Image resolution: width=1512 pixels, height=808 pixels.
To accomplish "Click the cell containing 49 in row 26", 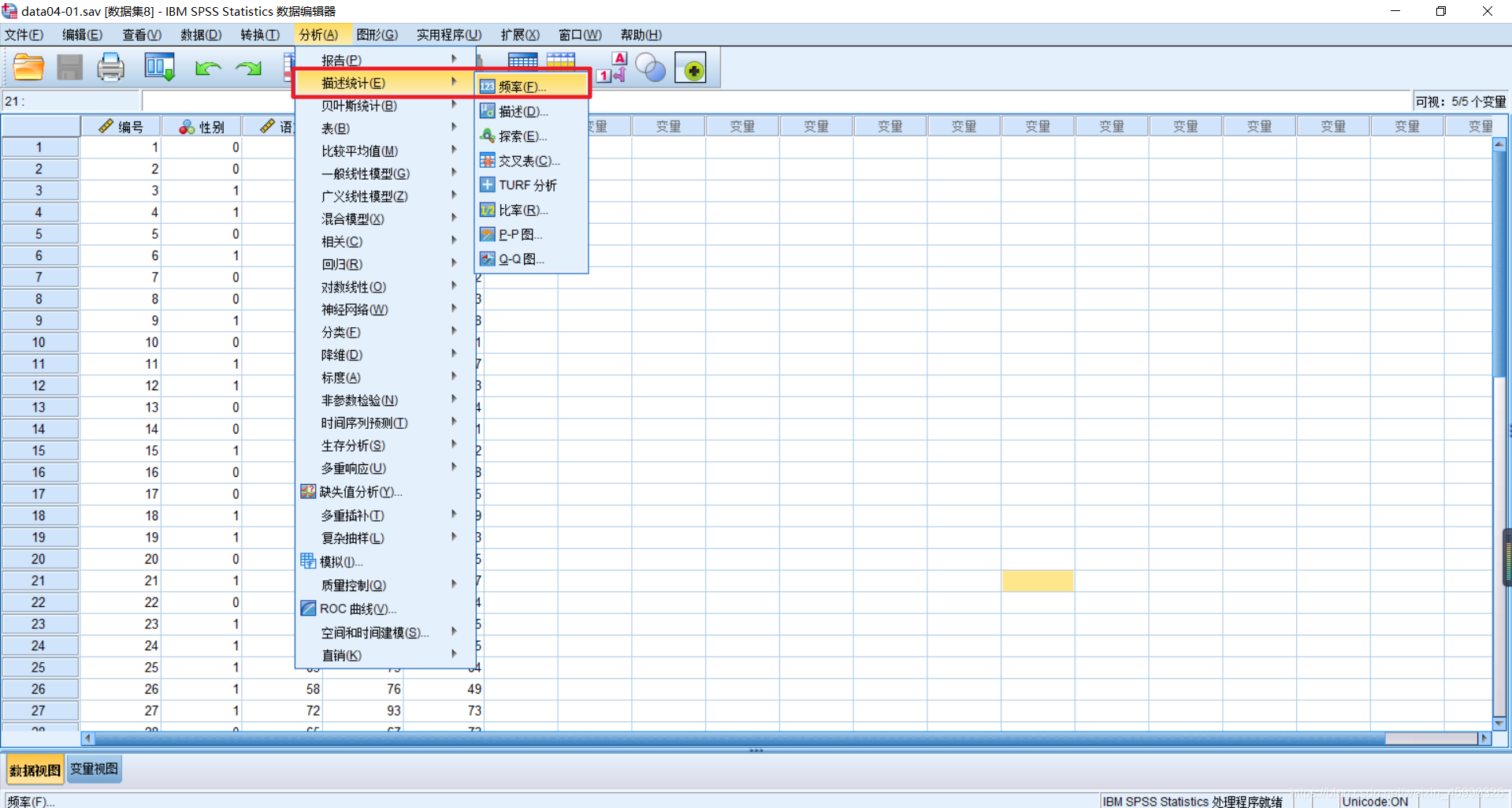I will (444, 689).
